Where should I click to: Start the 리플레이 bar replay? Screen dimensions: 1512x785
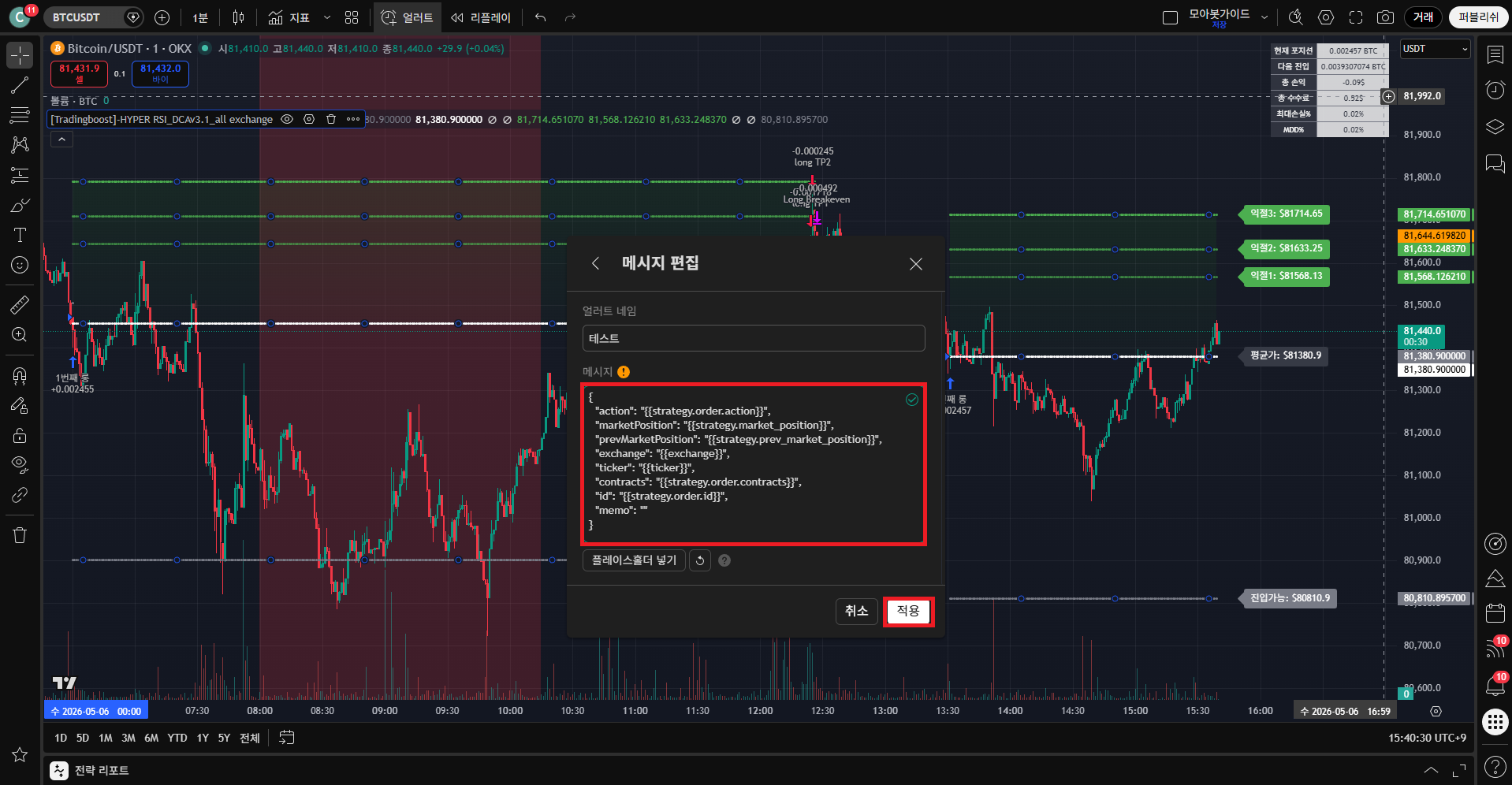click(x=481, y=17)
